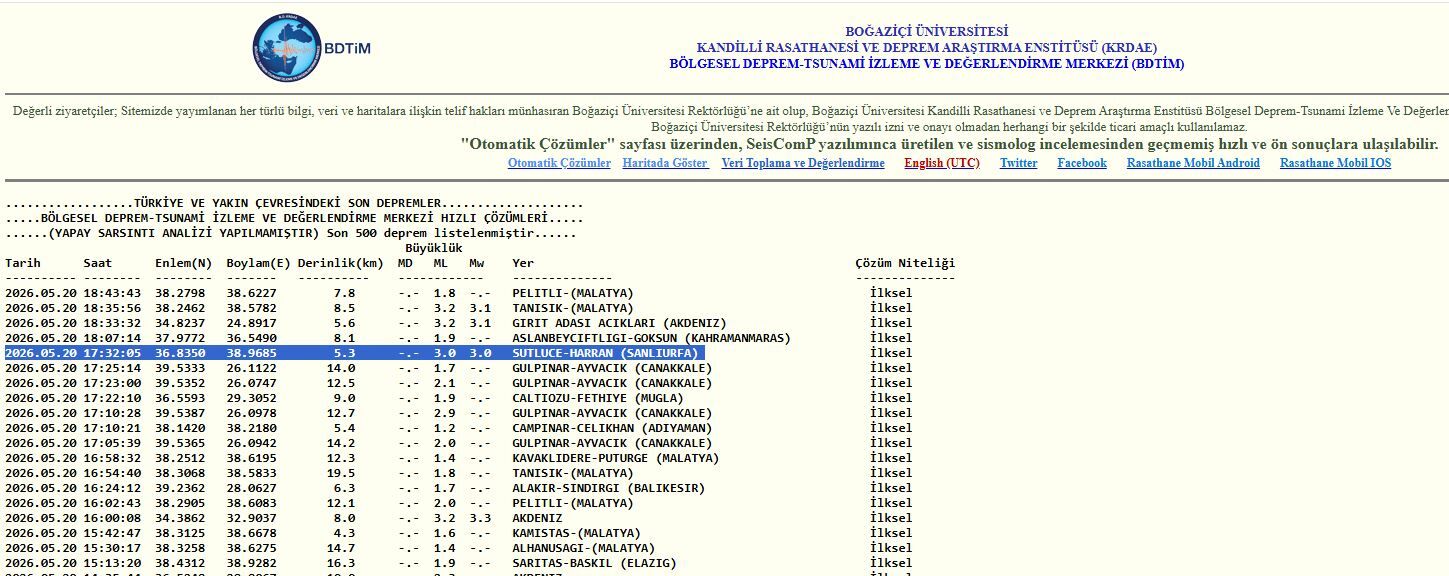Select the highlighted SUTLUCE-HARRAN (SANLIURFA) row
Image resolution: width=1449 pixels, height=576 pixels.
353,353
